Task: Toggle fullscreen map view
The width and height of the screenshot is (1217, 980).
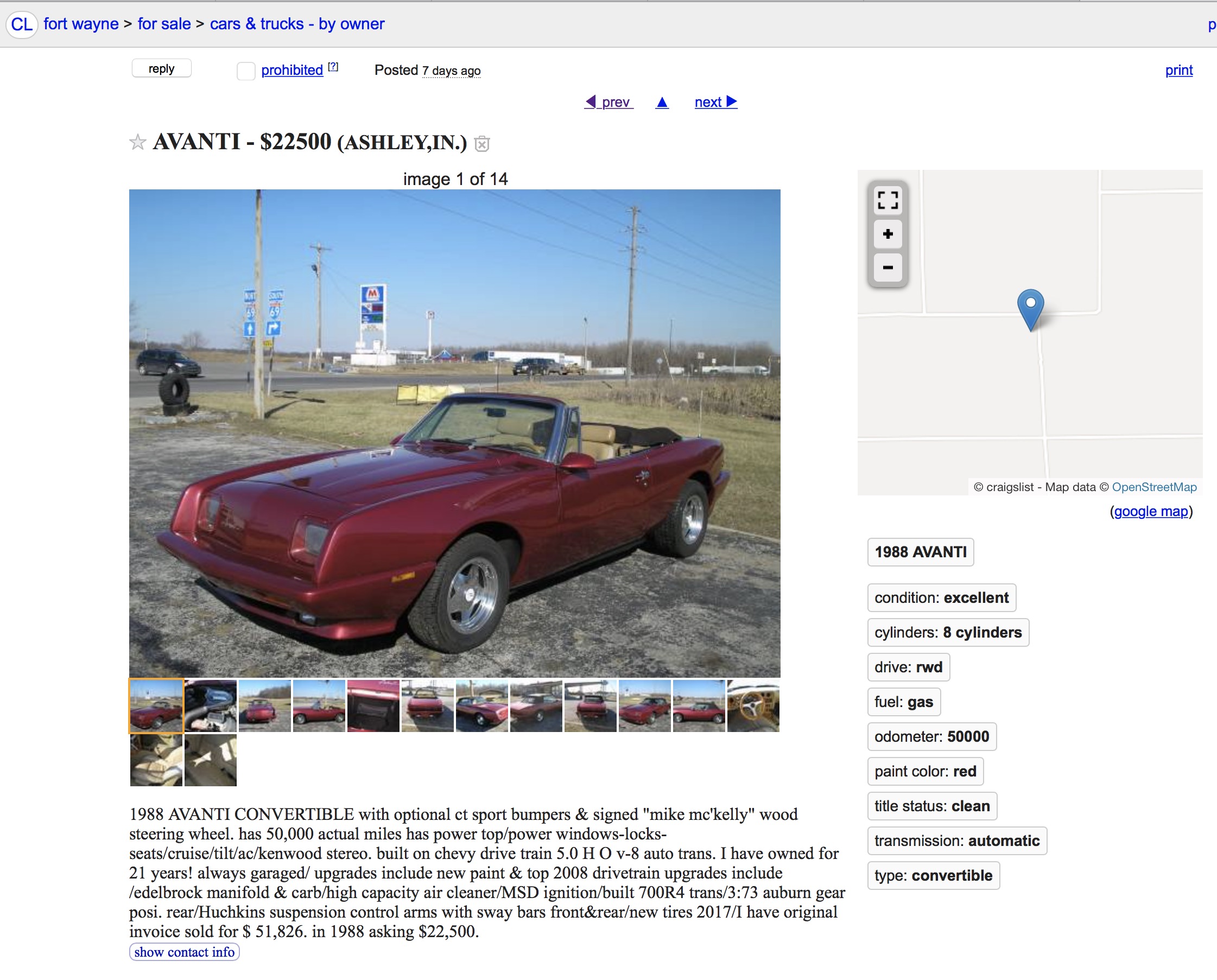Action: [x=887, y=200]
